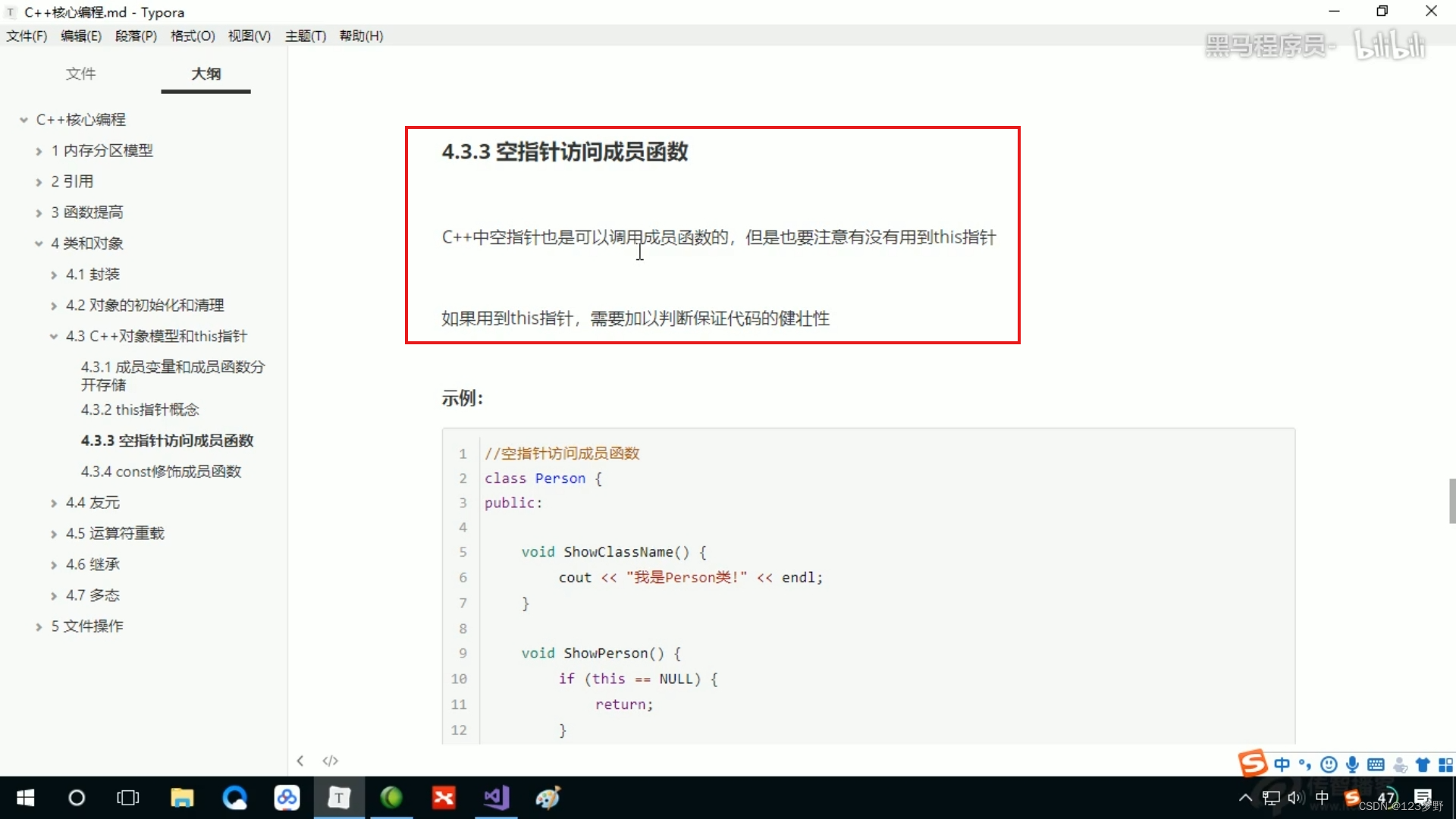The width and height of the screenshot is (1456, 819).
Task: Open Sogou toolbox grid icon
Action: pyautogui.click(x=1446, y=764)
